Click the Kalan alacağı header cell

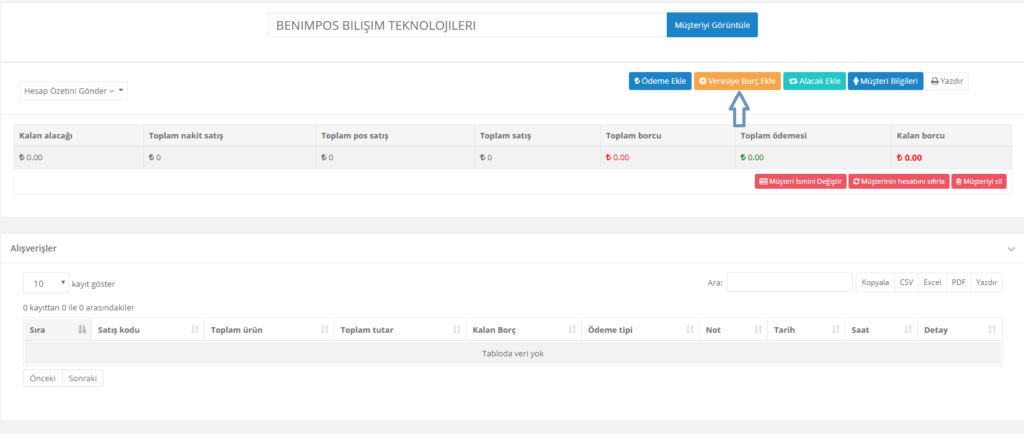click(x=78, y=136)
